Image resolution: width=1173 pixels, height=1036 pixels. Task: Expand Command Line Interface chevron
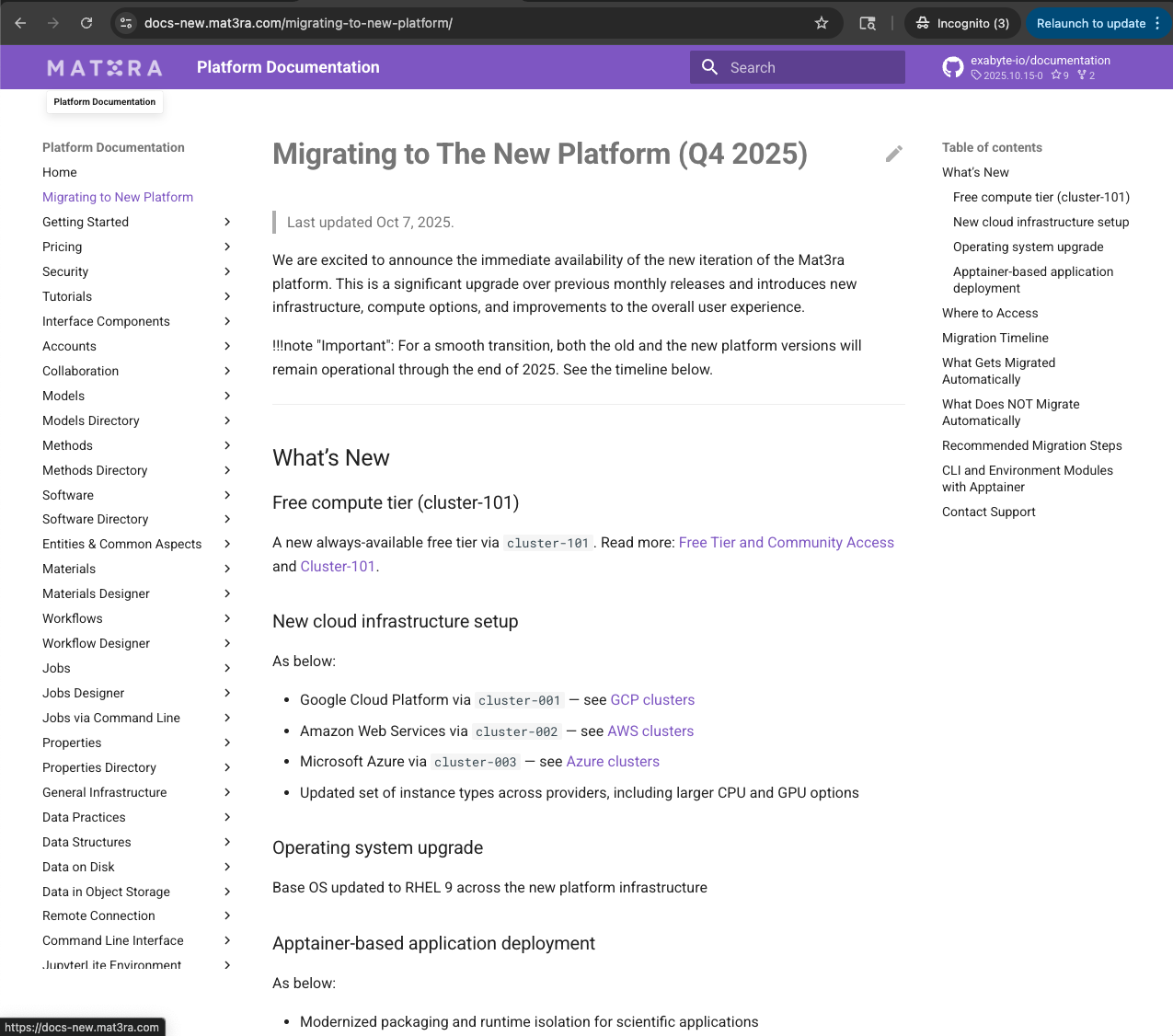coord(227,940)
